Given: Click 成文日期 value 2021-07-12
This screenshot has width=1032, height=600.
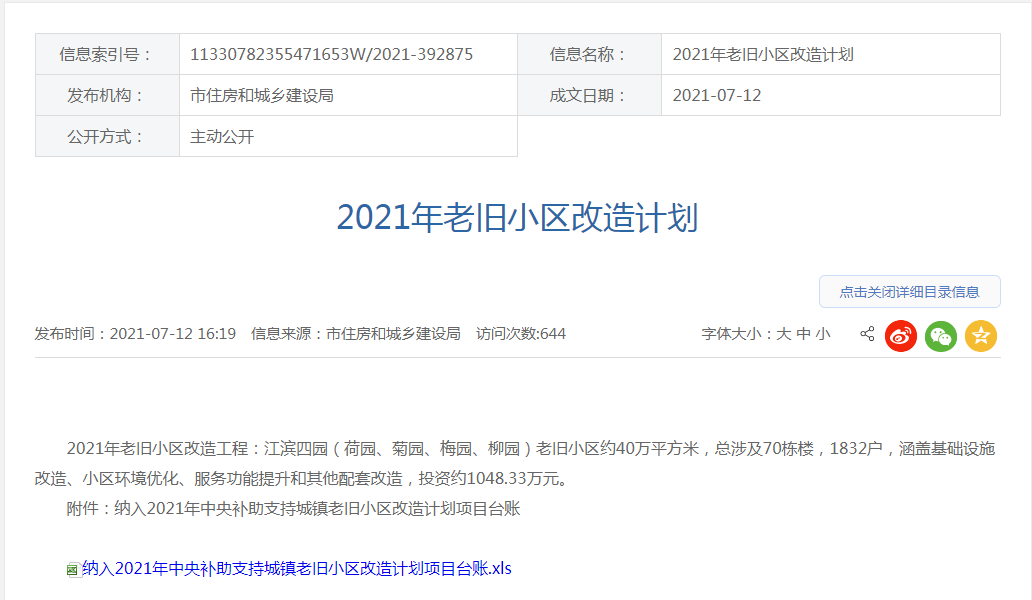Looking at the screenshot, I should pyautogui.click(x=717, y=95).
